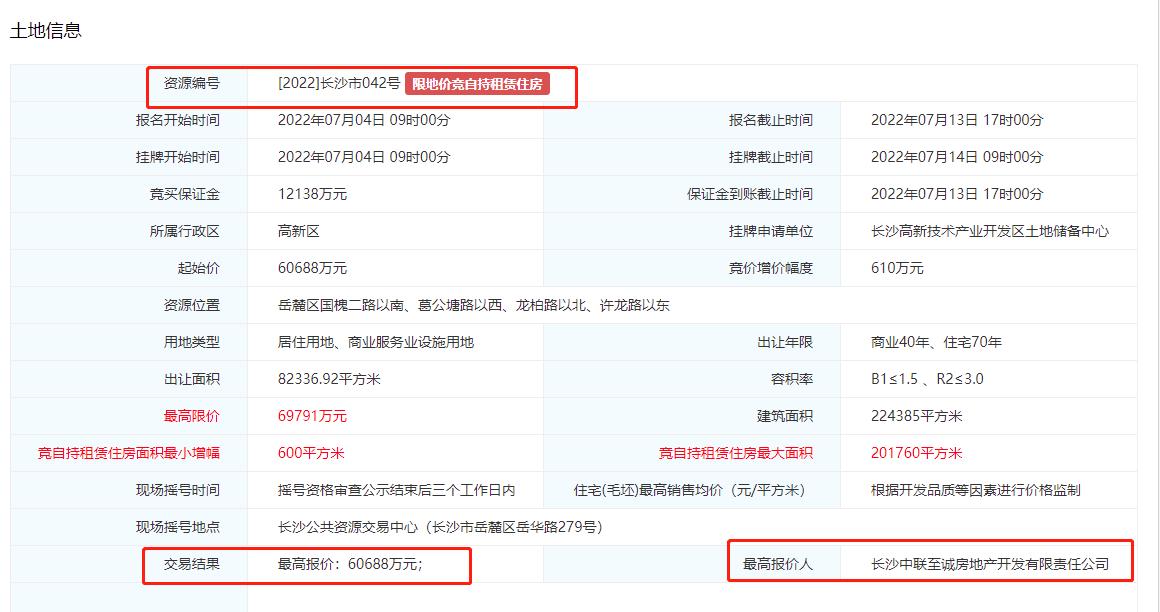Click the 资源编号 label

pyautogui.click(x=192, y=83)
